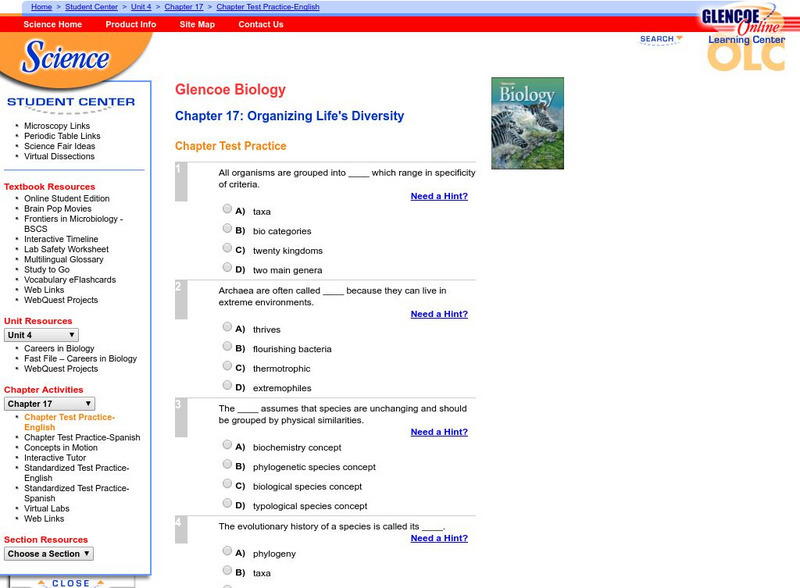Open Interactive Tutor

(x=55, y=458)
